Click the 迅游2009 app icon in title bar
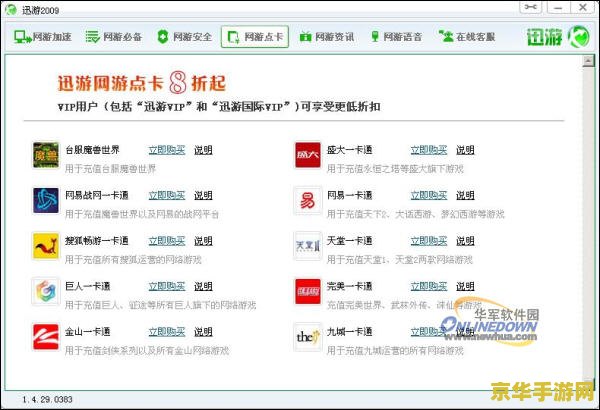This screenshot has height=410, width=600. click(11, 10)
